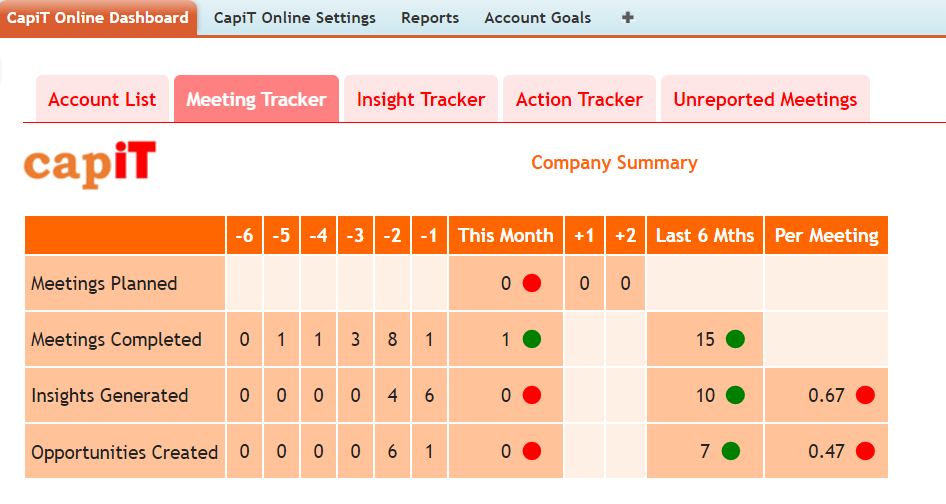Open the CapiT Online Settings tab

pos(294,18)
